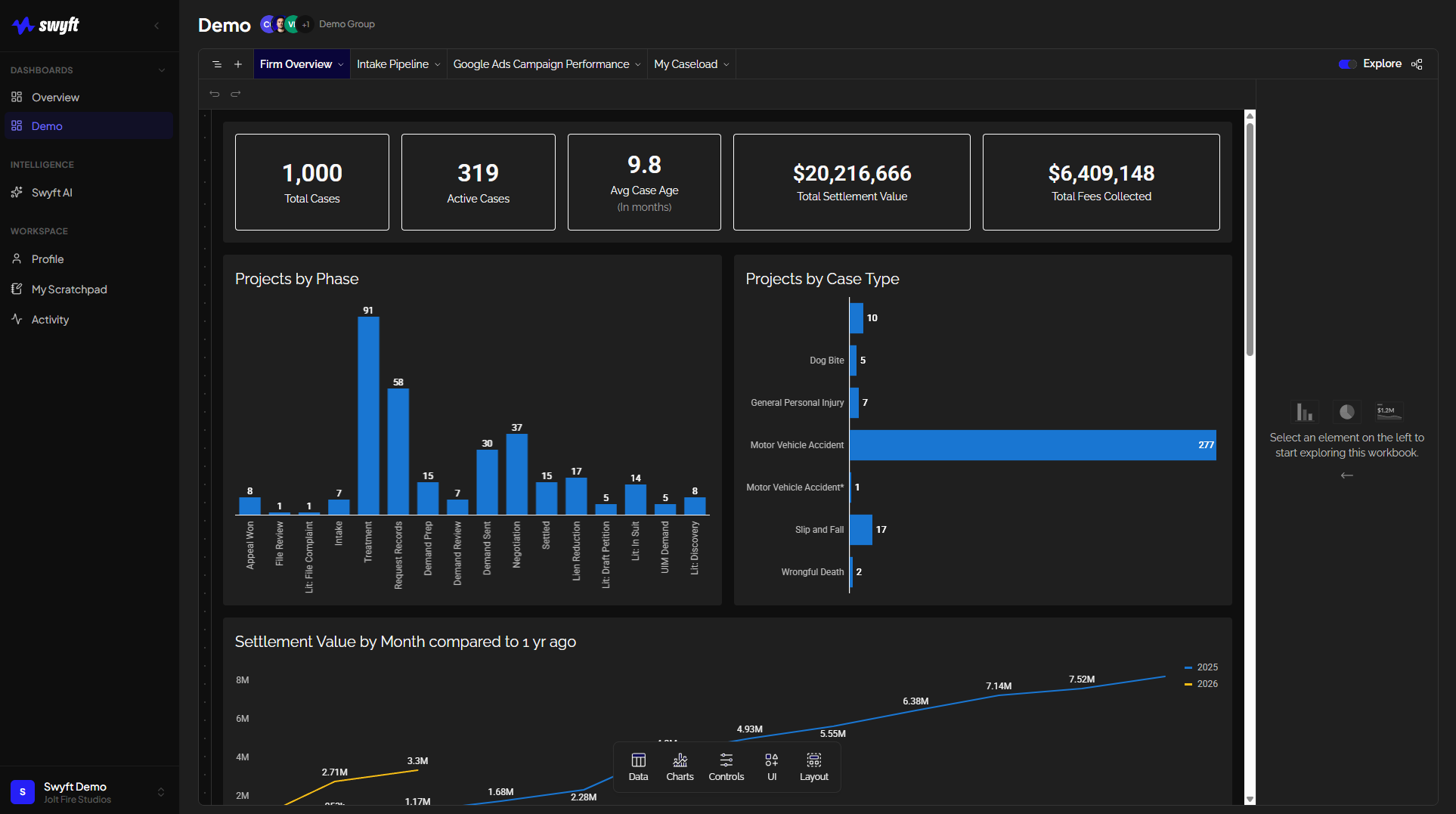The width and height of the screenshot is (1456, 814).
Task: Select the Active Cases card
Action: tap(479, 182)
